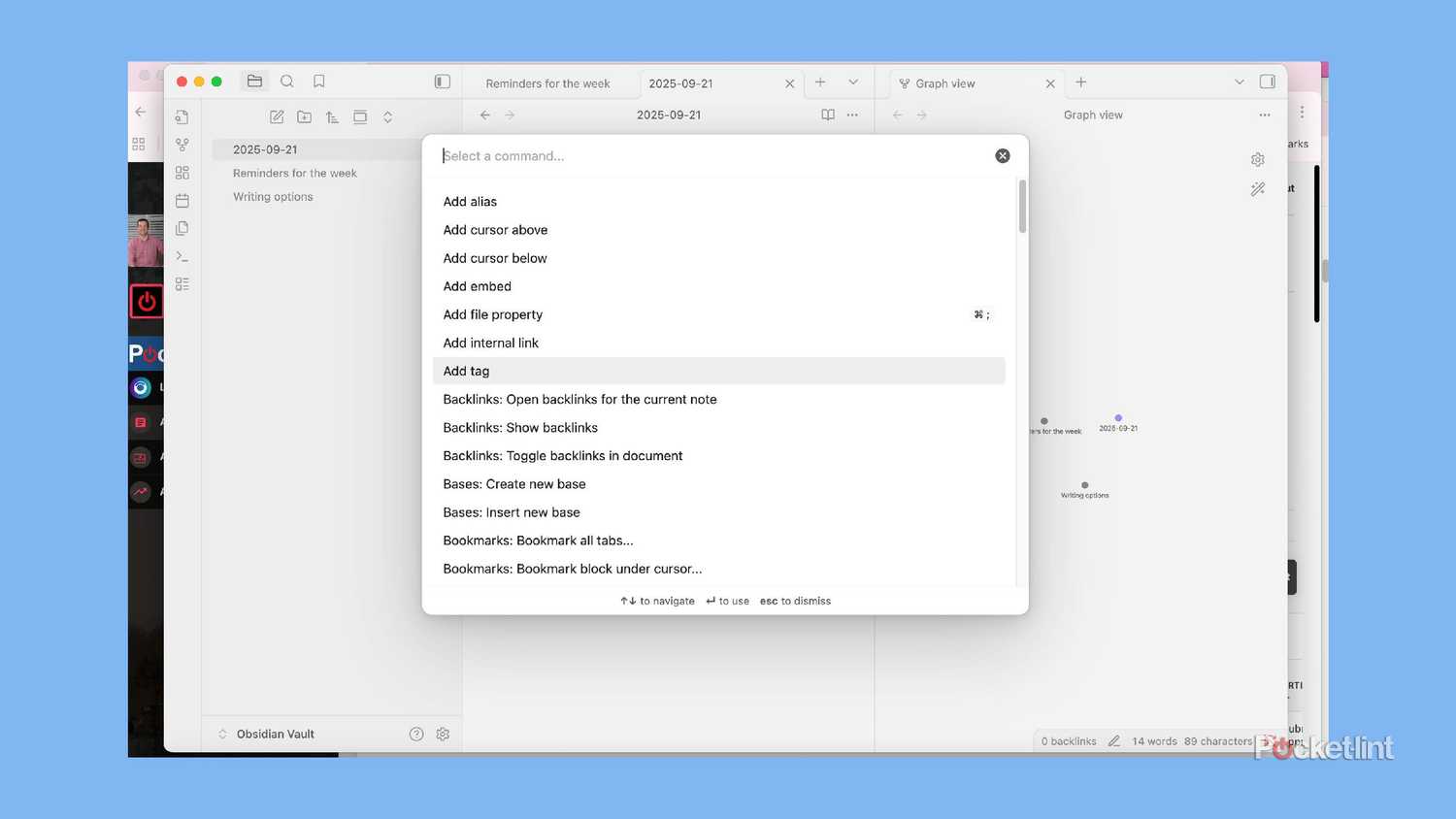Toggle the left sidebar collapse button
1456x819 pixels.
point(443,82)
